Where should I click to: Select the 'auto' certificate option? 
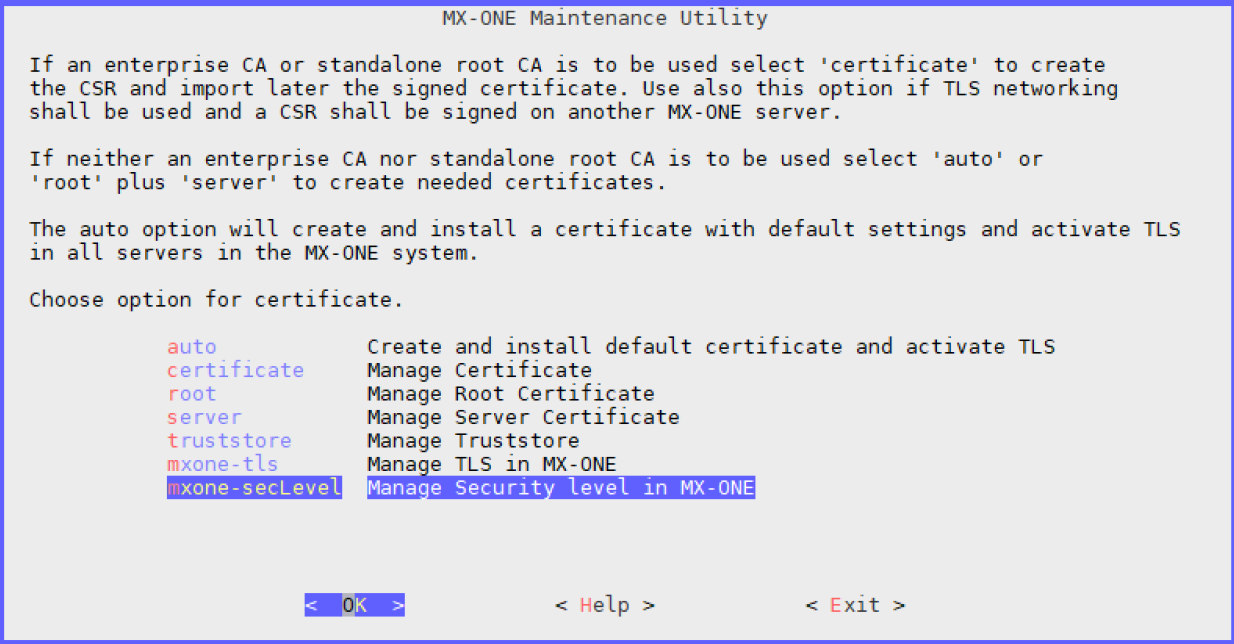tap(191, 347)
